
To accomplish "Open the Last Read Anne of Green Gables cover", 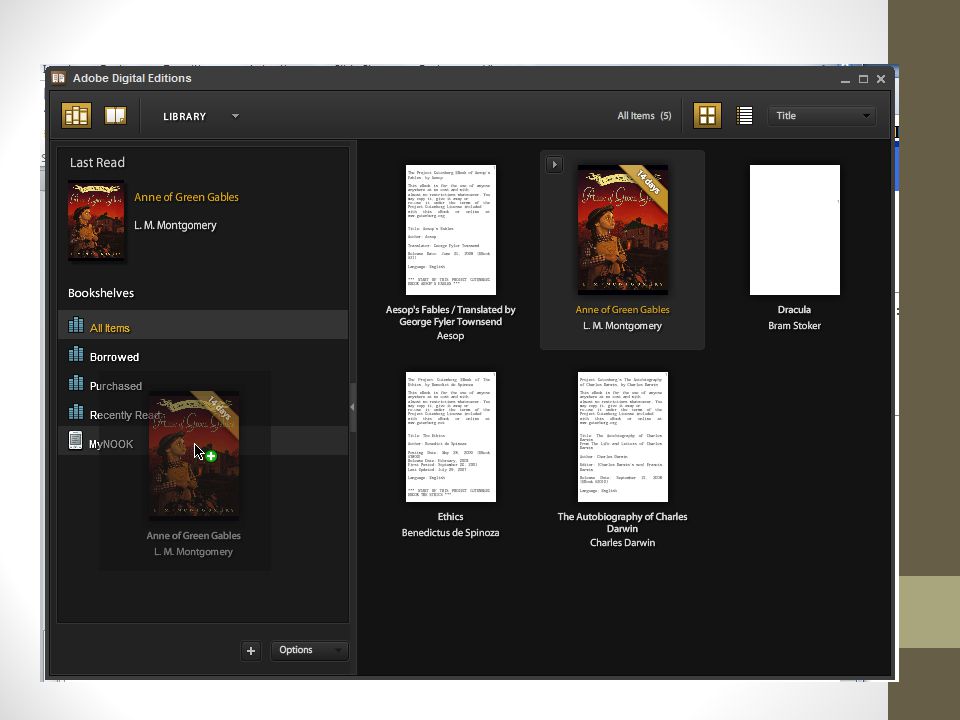I will click(x=97, y=221).
